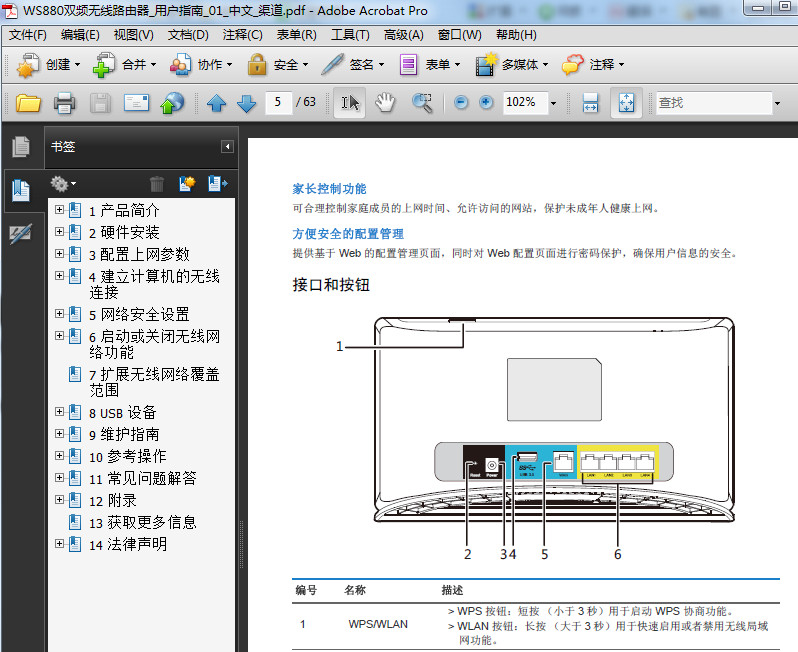Screen dimensions: 798x652
Task: Click the Save floppy disk icon
Action: click(100, 103)
